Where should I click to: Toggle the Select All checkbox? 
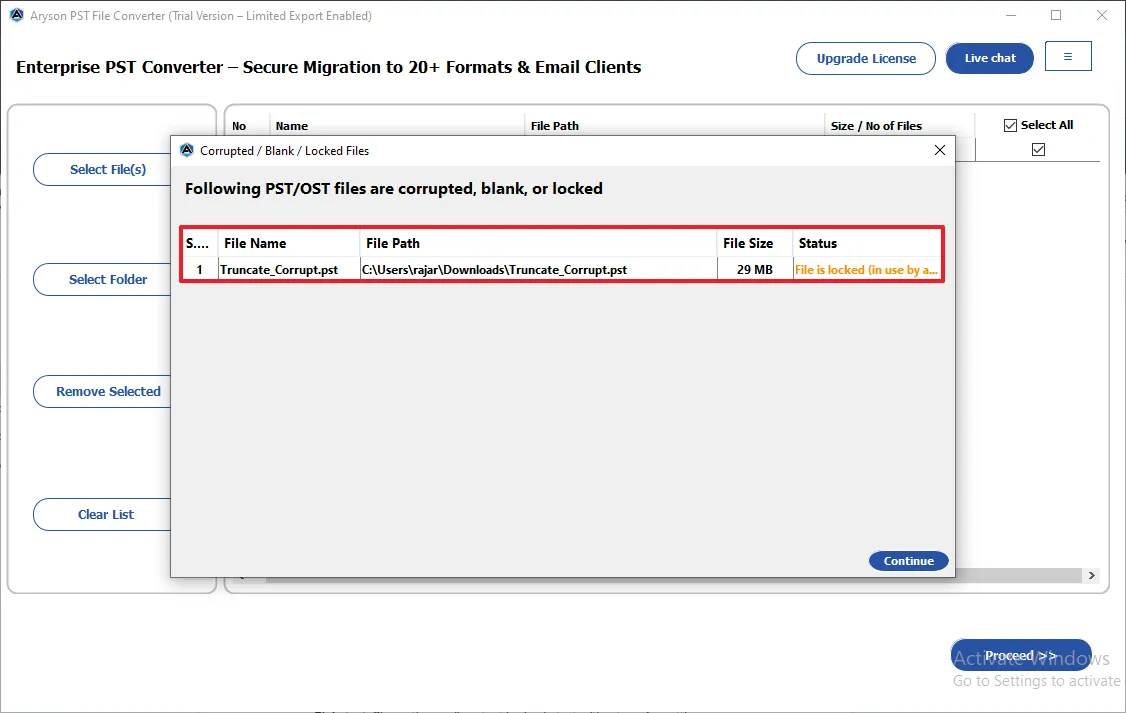1010,125
